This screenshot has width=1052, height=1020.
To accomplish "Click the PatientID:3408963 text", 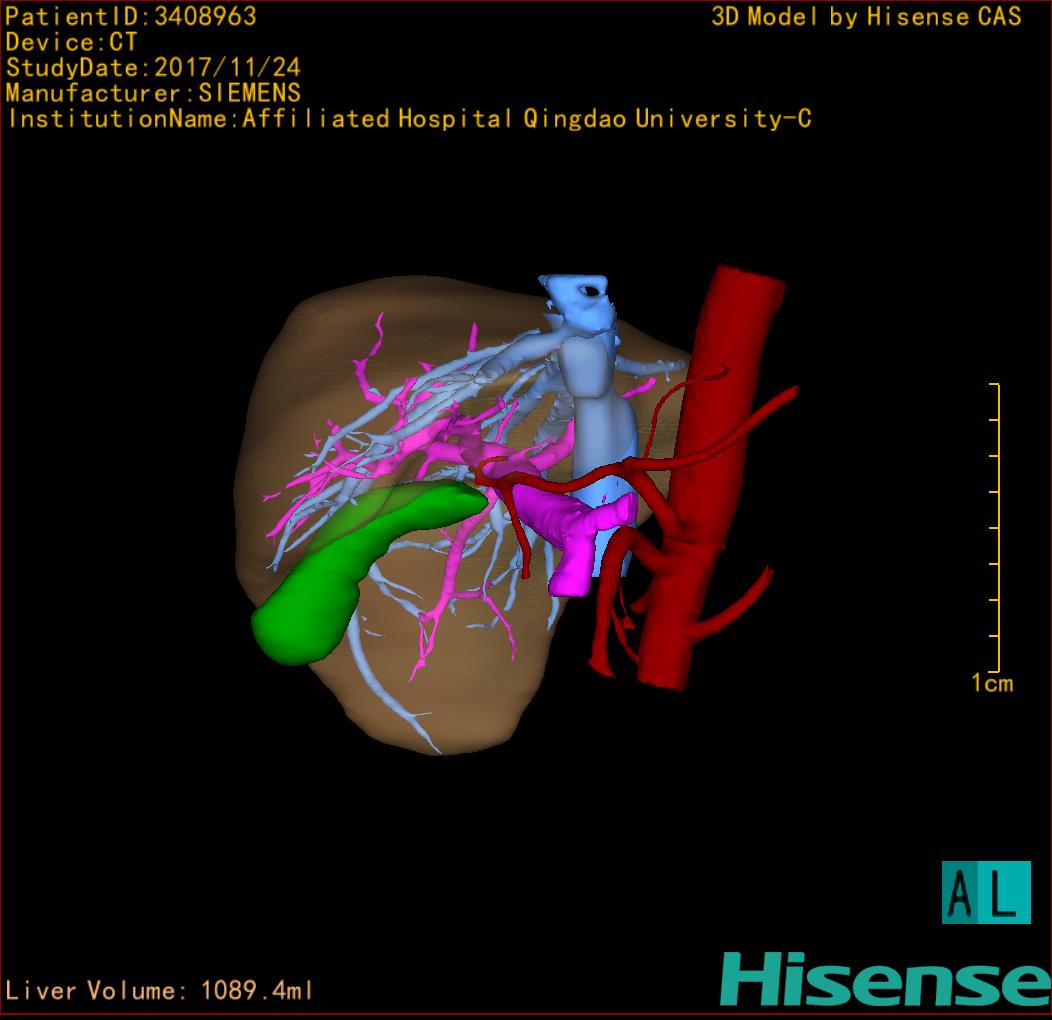I will [131, 16].
